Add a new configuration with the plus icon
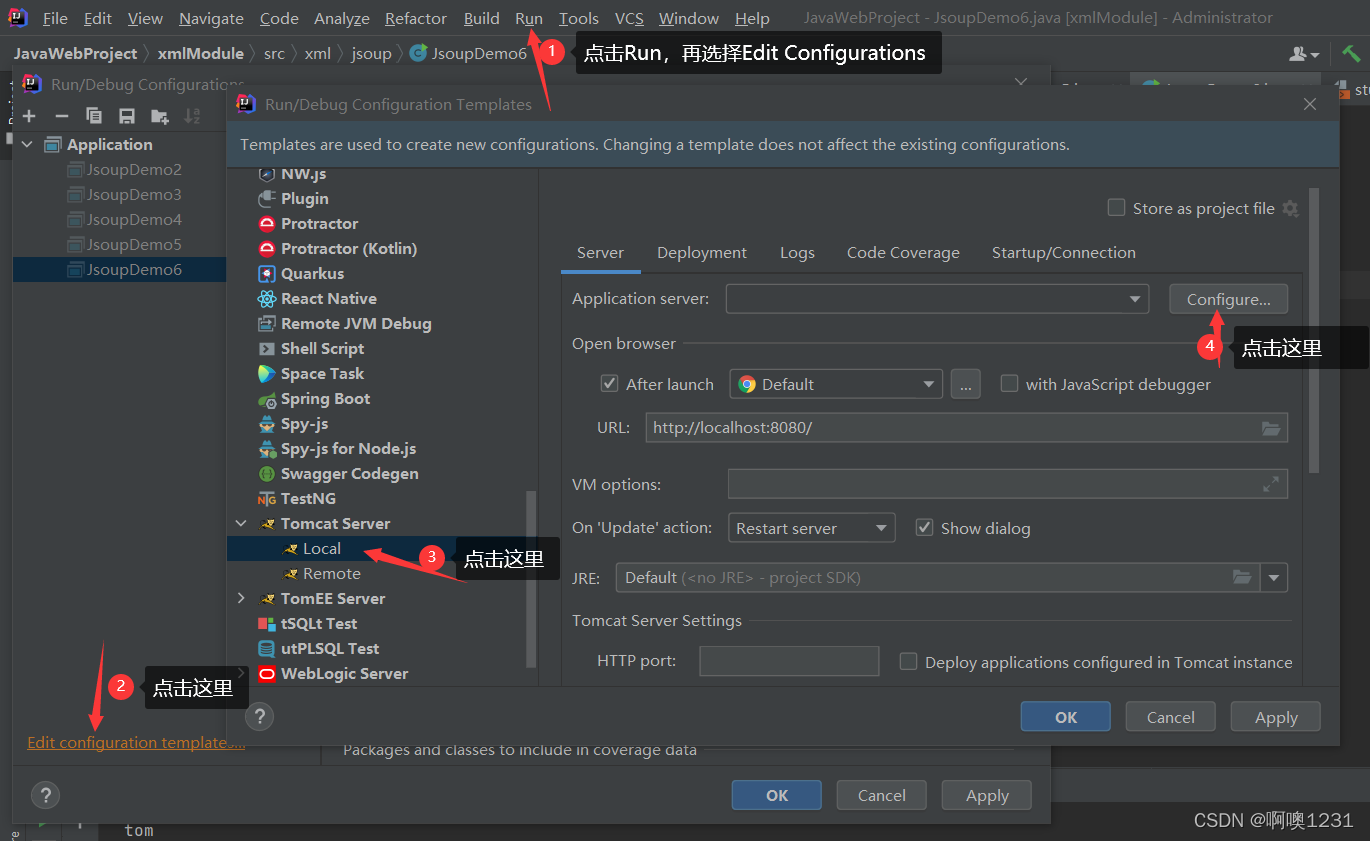 (29, 117)
